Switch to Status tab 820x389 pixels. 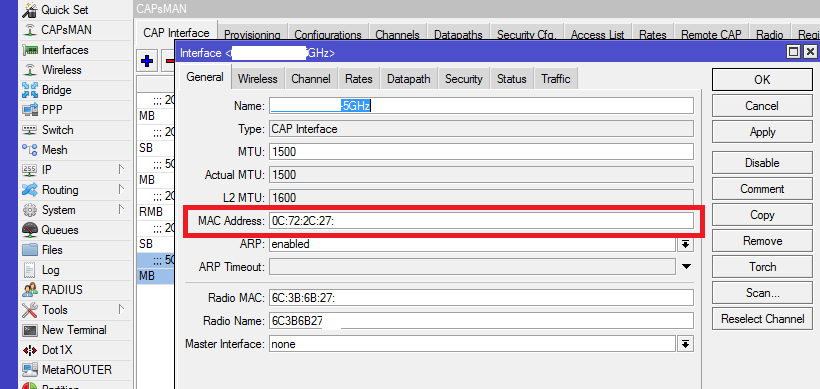tap(511, 79)
